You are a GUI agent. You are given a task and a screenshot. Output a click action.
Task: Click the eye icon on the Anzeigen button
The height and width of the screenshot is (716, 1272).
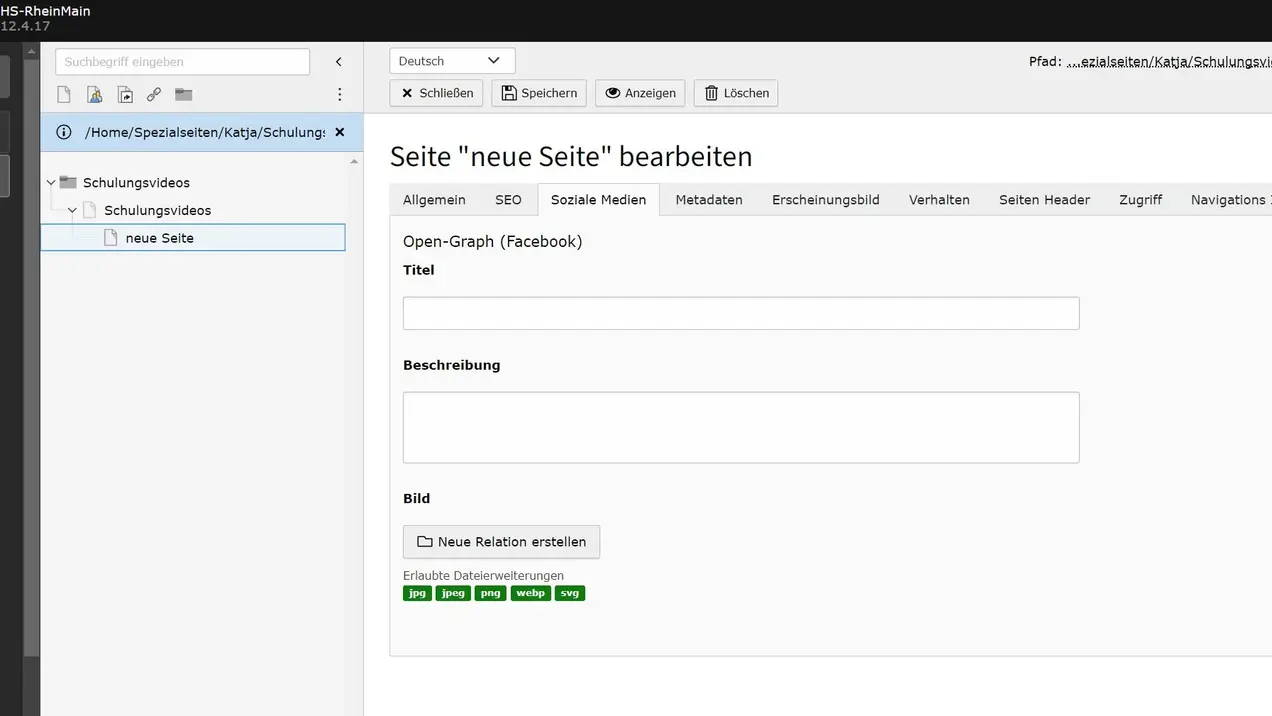coord(612,93)
